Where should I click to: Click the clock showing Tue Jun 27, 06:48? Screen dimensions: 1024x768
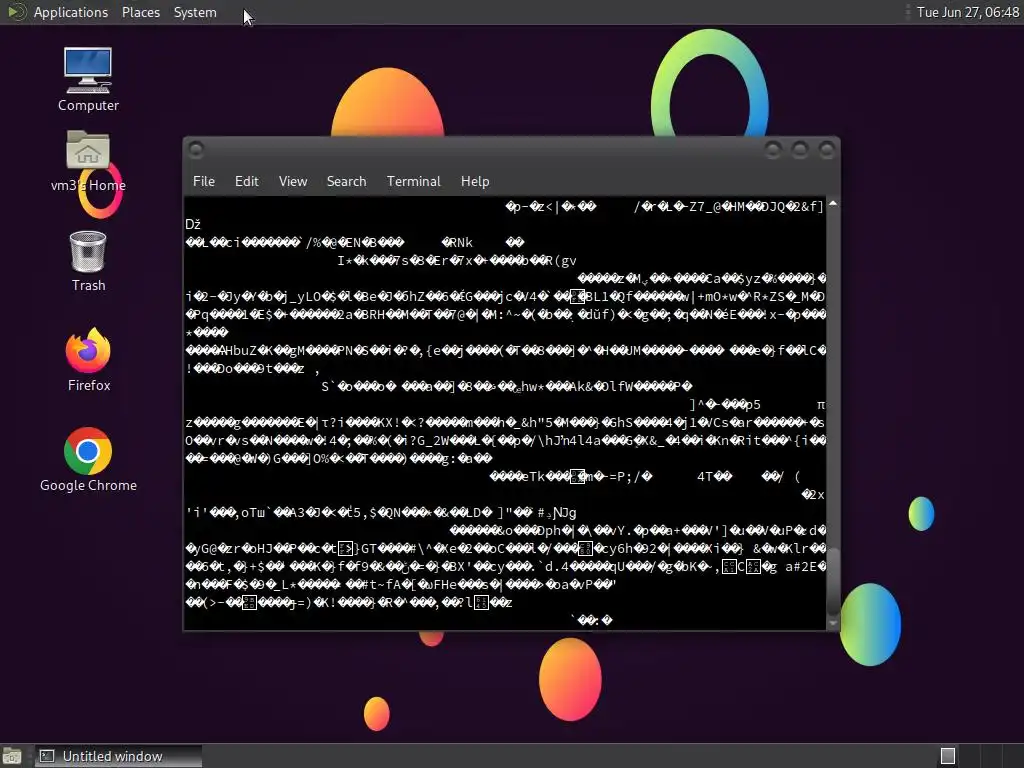coord(967,12)
